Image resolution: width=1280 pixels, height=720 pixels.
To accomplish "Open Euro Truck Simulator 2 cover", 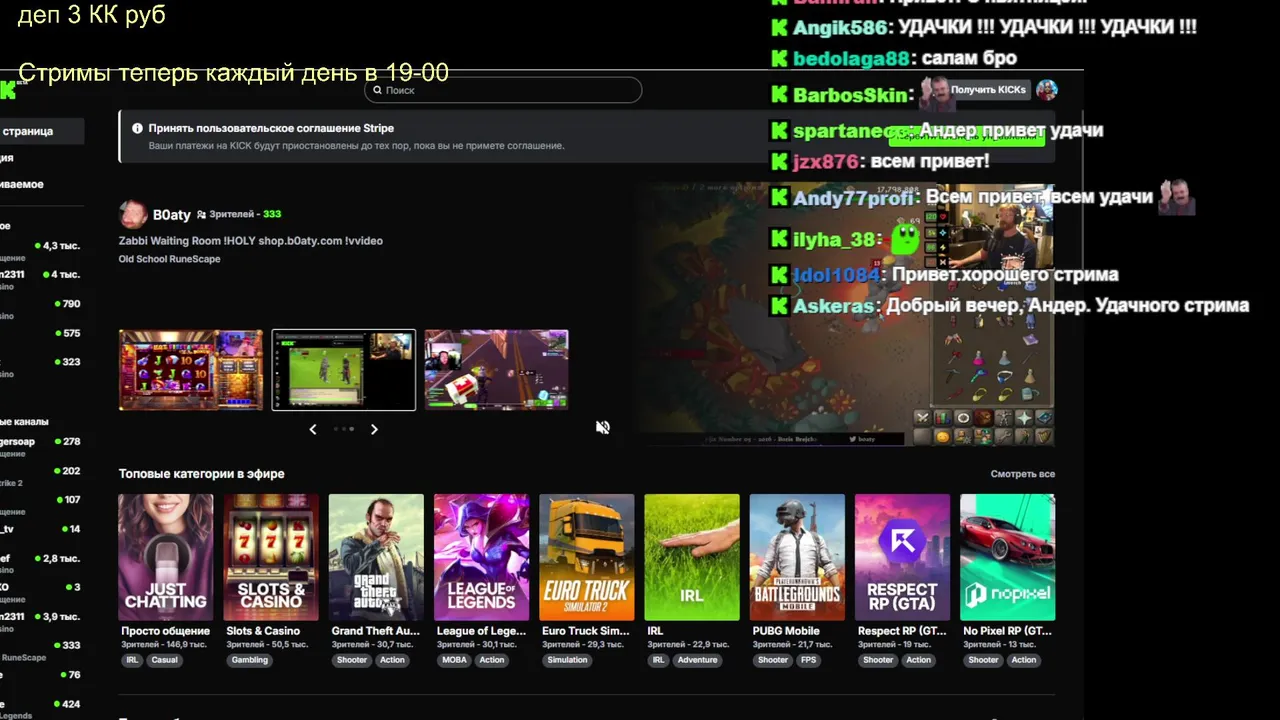I will (x=586, y=557).
